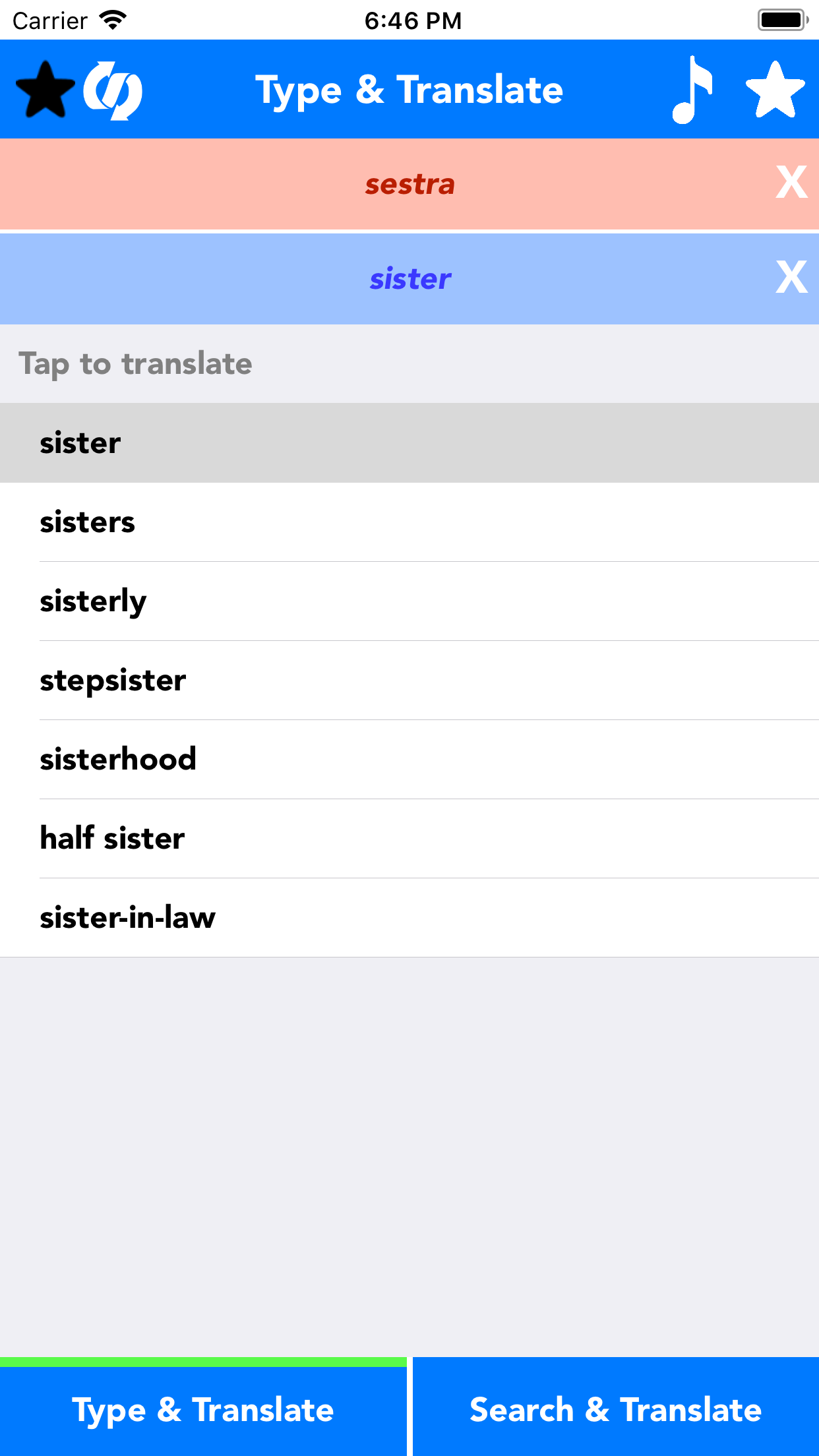Clear the sister input field
819x1456 pixels.
(x=791, y=278)
